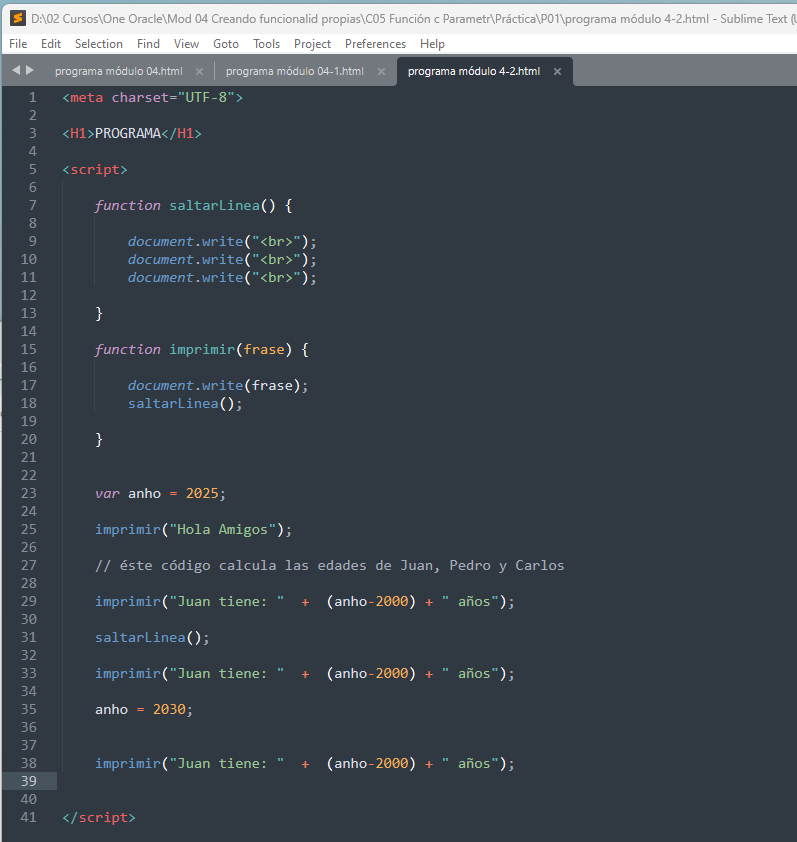Open the Selection menu

pos(99,44)
